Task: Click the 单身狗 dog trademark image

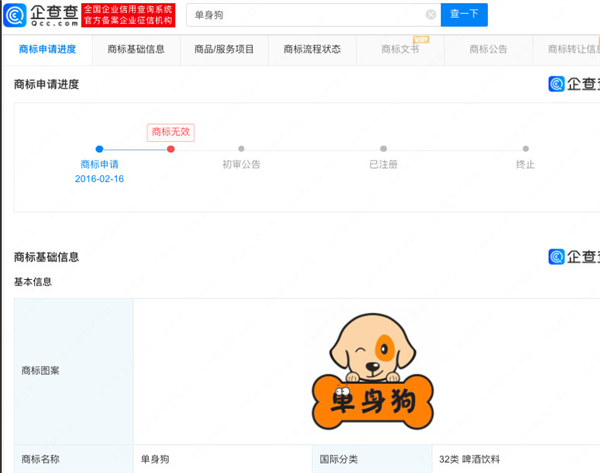Action: point(366,370)
